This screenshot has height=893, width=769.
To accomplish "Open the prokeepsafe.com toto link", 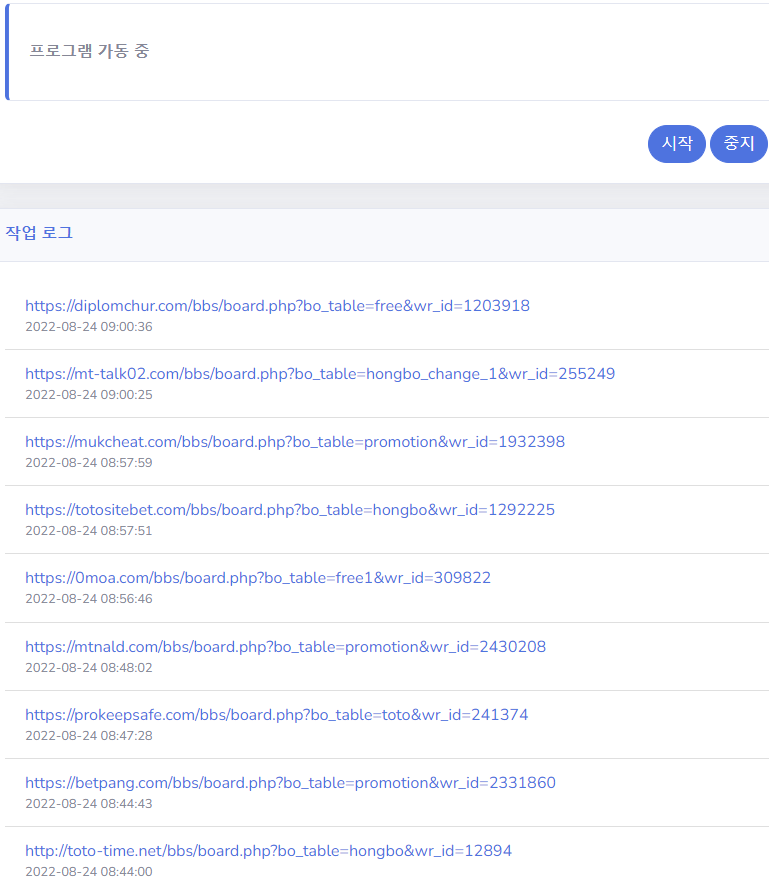I will pos(277,715).
